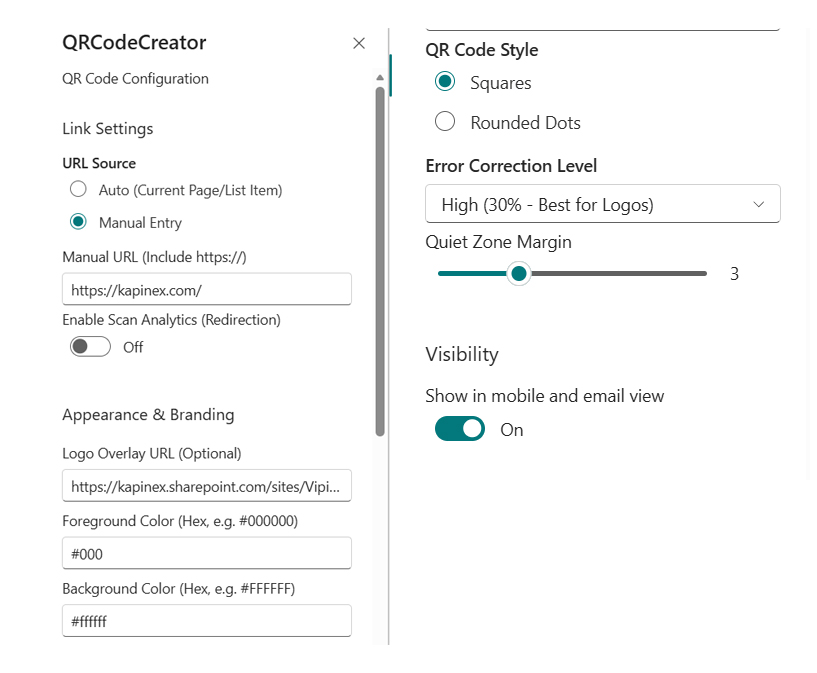The image size is (817, 673).
Task: Click the chevron on Error Correction dropdown
Action: coord(759,204)
